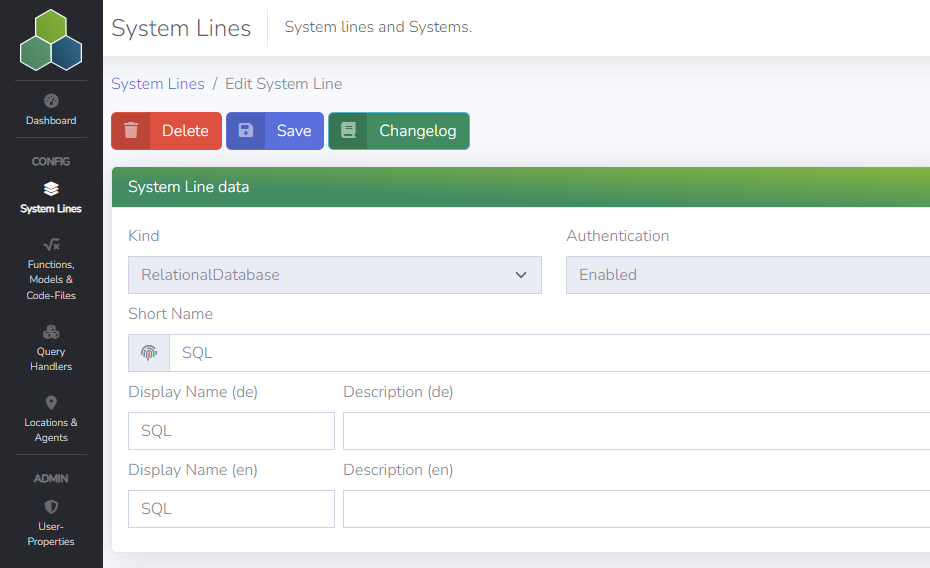Click the Kind field label
Viewport: 930px width, 568px height.
point(144,235)
